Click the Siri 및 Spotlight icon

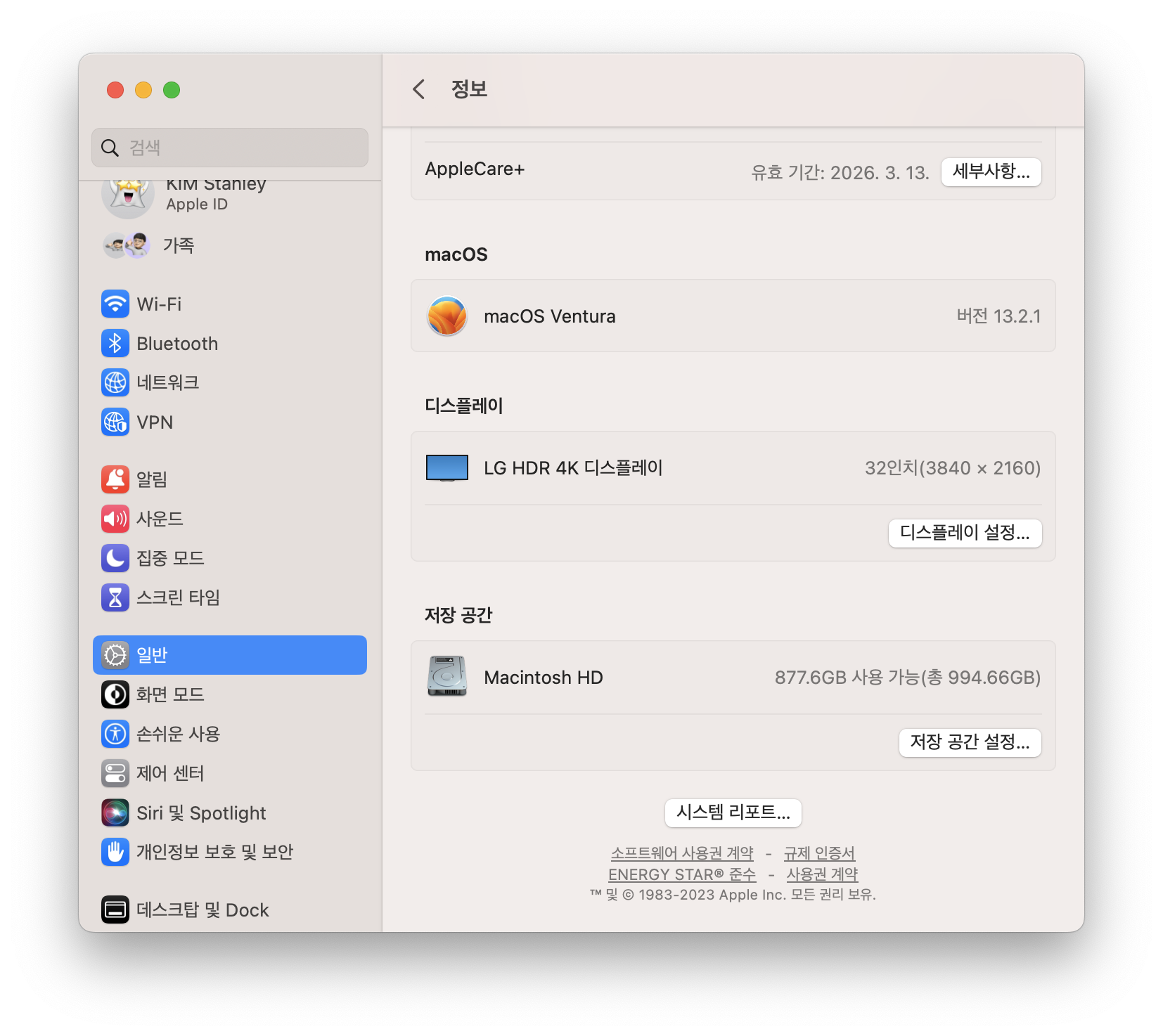click(x=115, y=812)
